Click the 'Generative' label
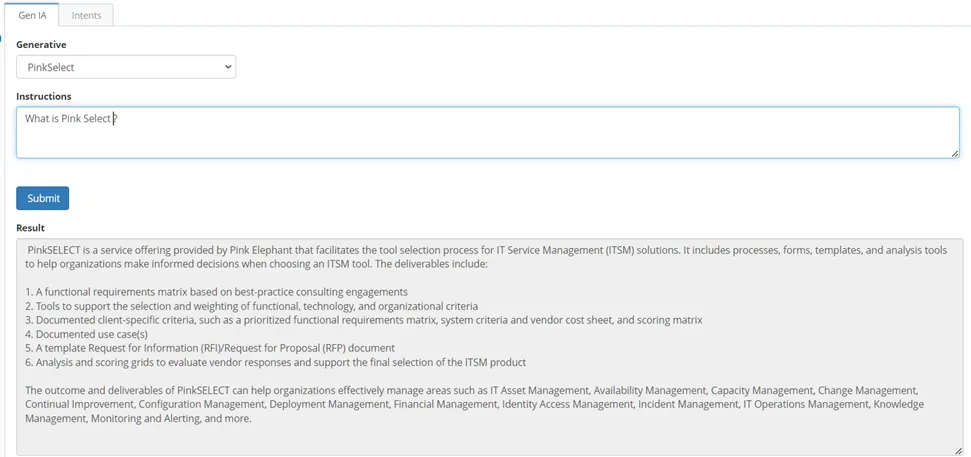The width and height of the screenshot is (971, 457). click(41, 45)
